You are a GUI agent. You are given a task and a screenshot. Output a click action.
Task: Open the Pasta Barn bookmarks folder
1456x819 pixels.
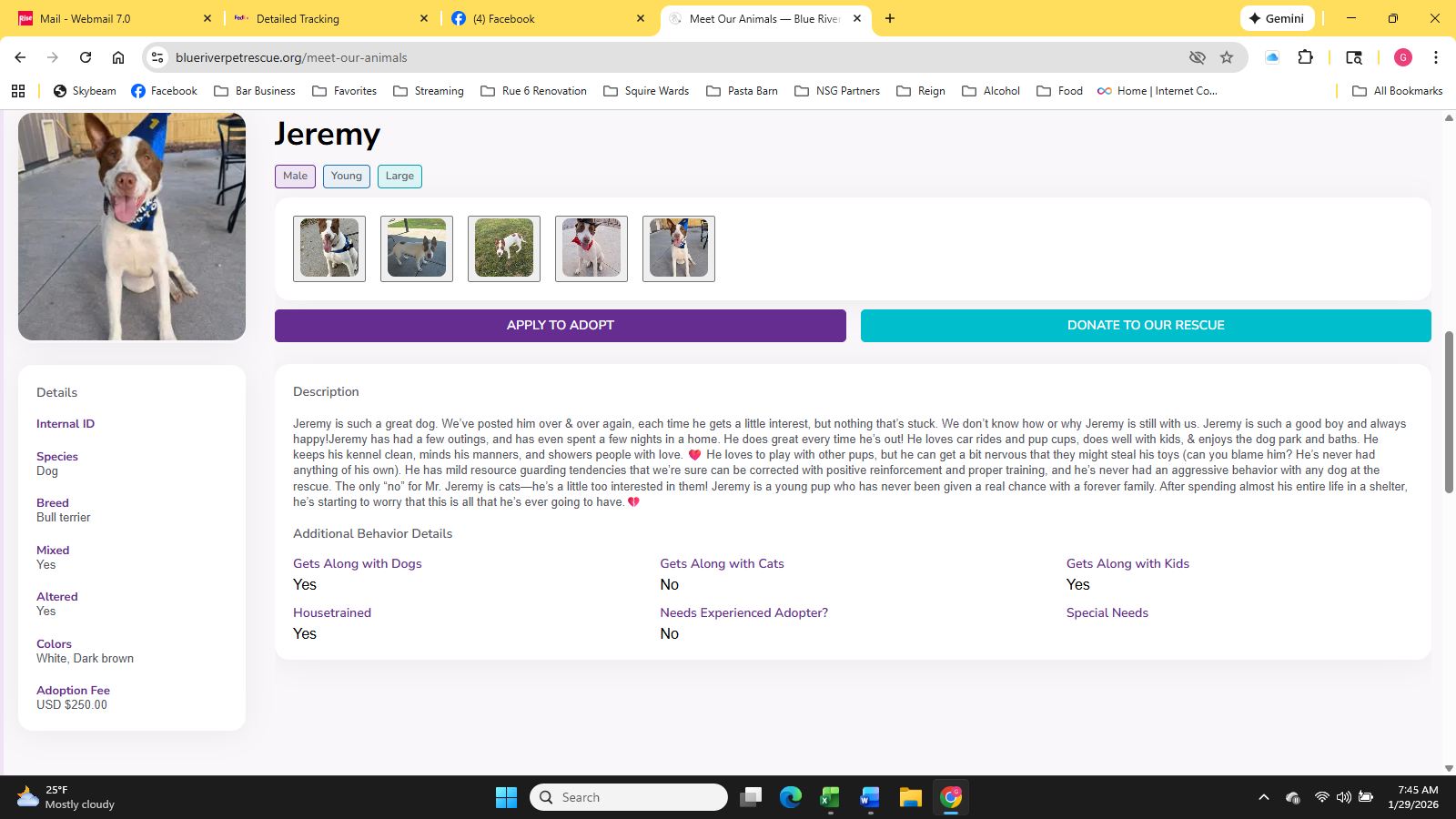pyautogui.click(x=742, y=91)
